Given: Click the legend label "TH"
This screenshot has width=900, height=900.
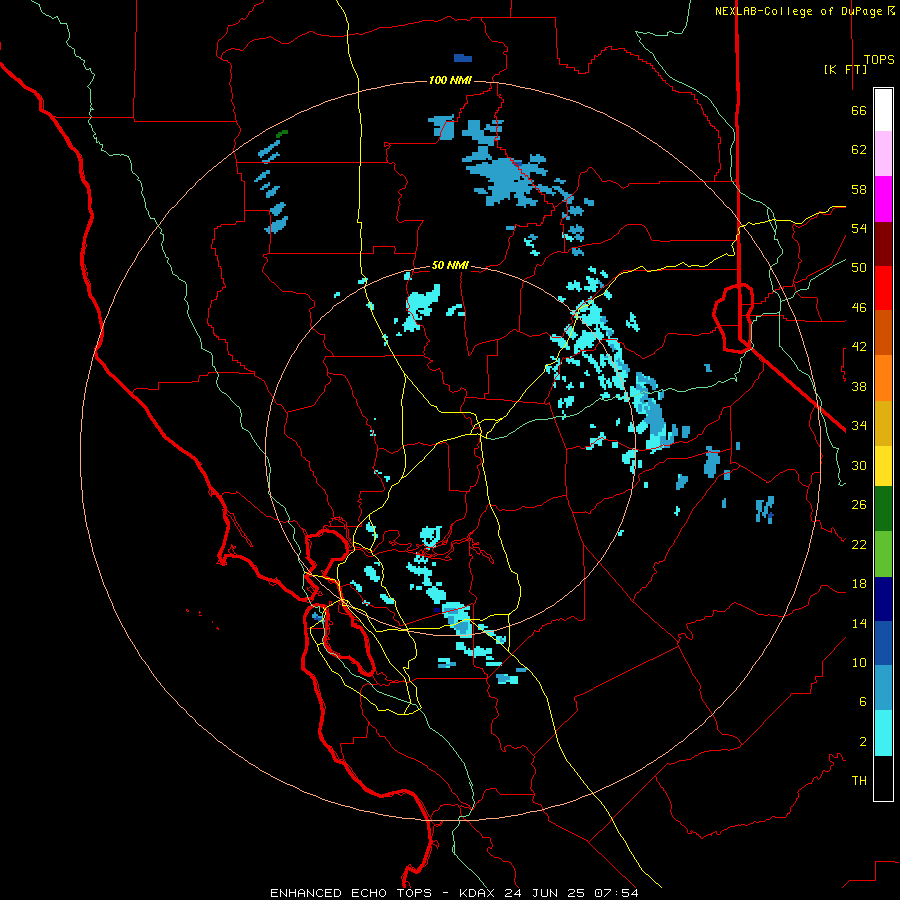Looking at the screenshot, I should (x=859, y=781).
